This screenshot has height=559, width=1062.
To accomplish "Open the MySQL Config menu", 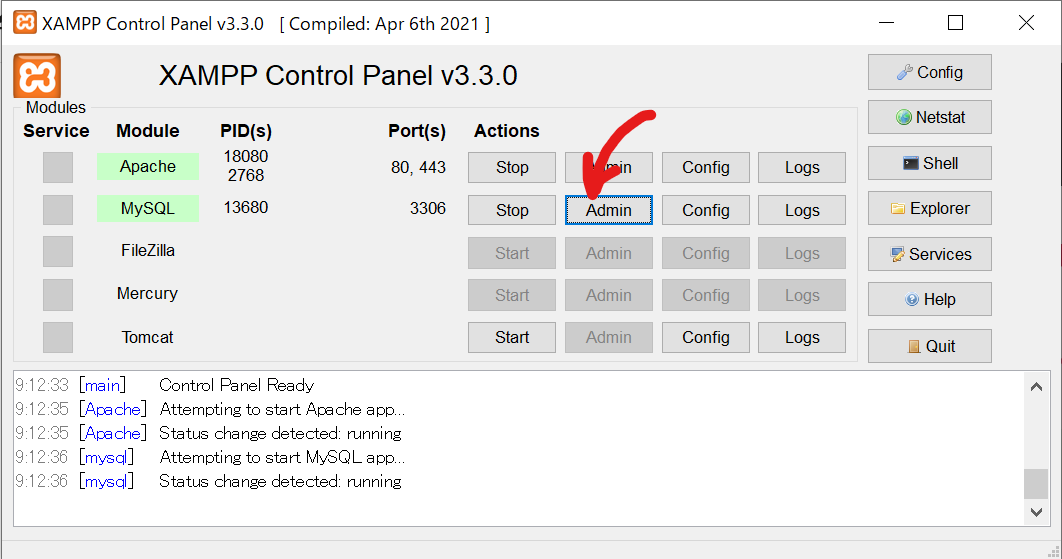I will point(706,210).
